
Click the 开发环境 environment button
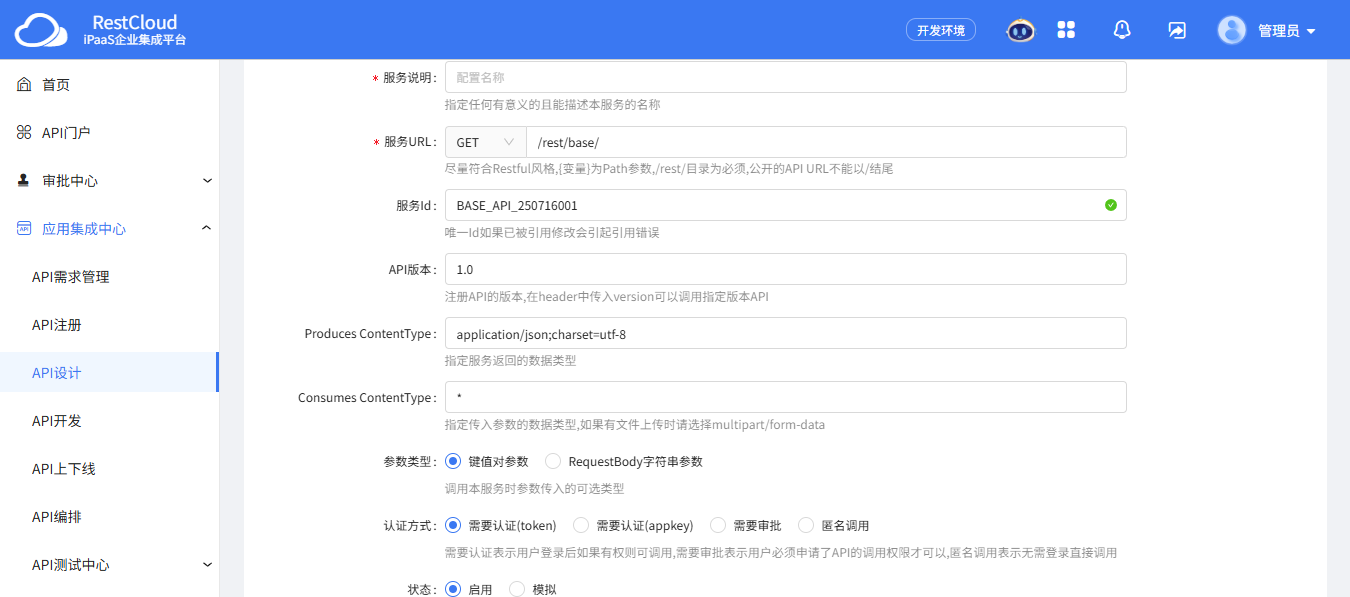(940, 30)
